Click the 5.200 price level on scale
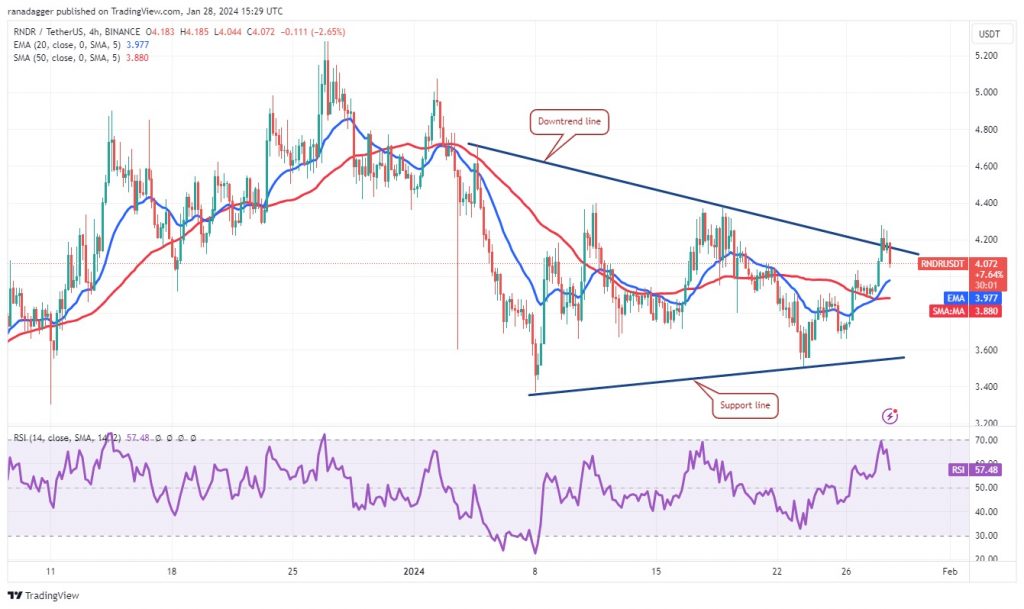 [986, 56]
